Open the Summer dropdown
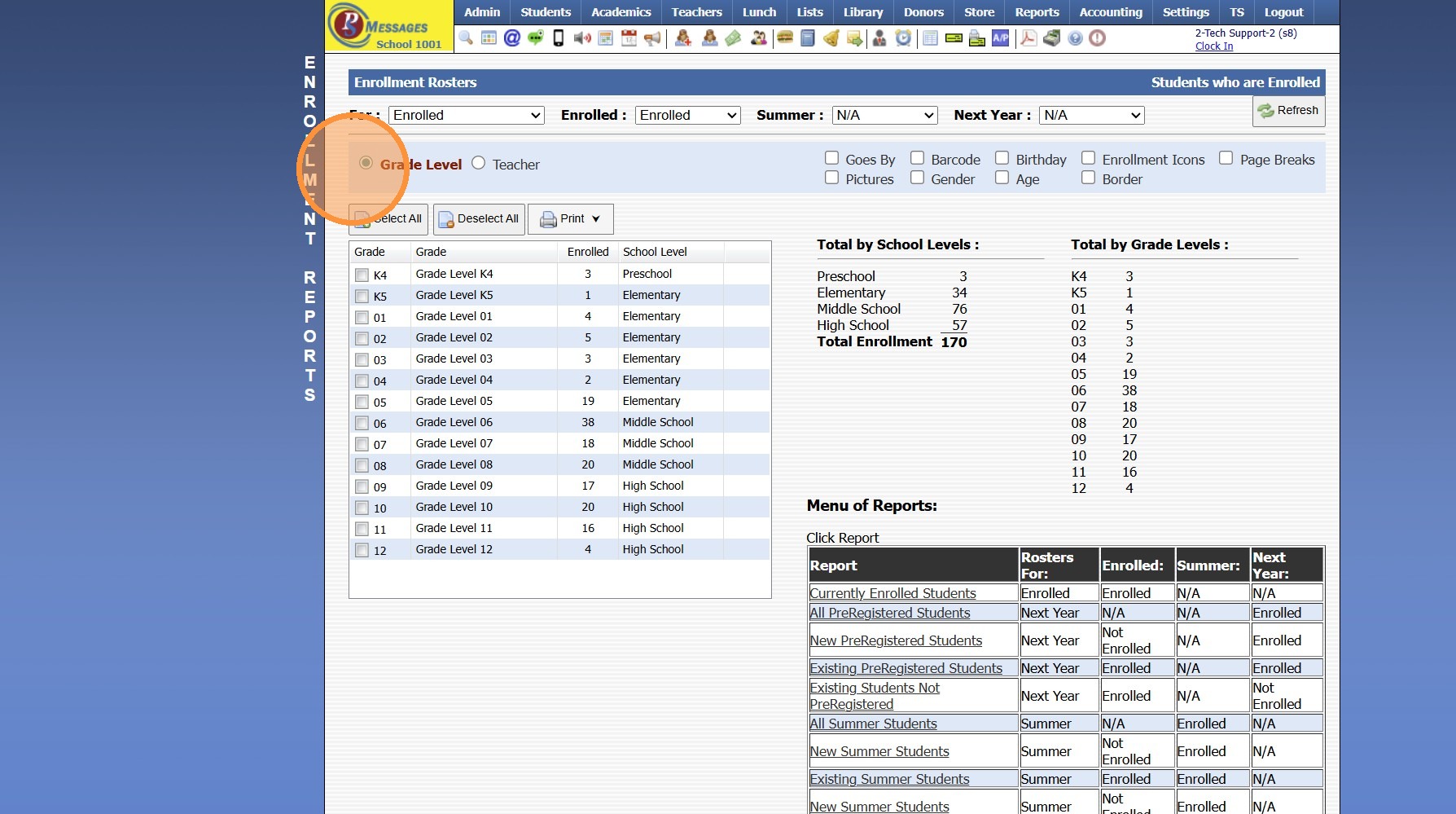 (x=885, y=116)
